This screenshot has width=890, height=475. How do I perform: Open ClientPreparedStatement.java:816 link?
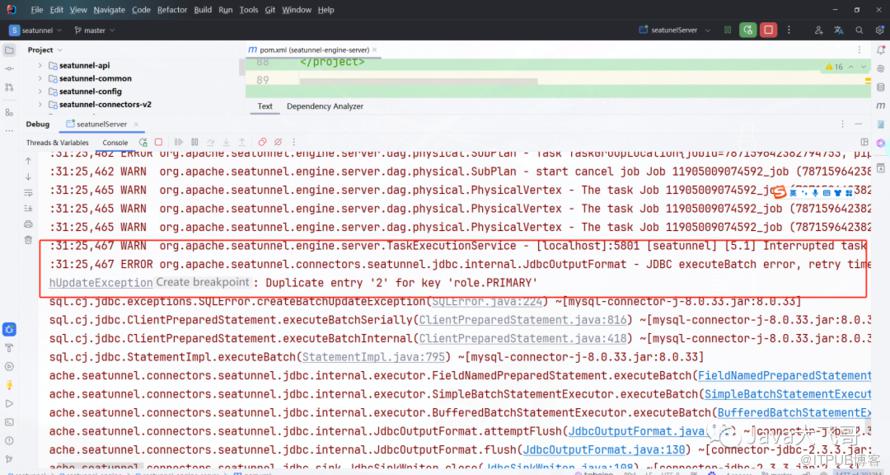click(x=523, y=320)
